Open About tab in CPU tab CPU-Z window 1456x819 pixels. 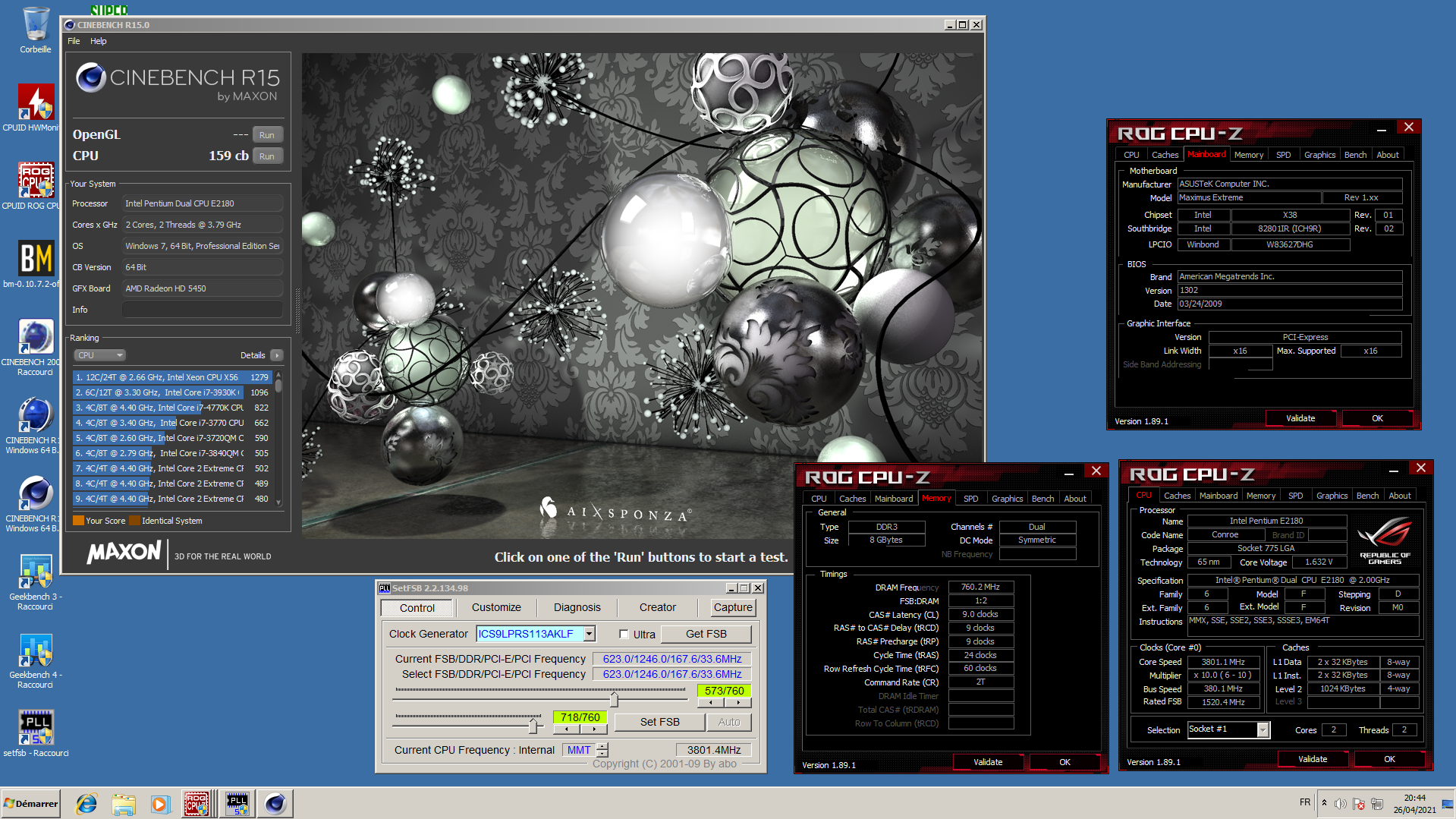1400,496
